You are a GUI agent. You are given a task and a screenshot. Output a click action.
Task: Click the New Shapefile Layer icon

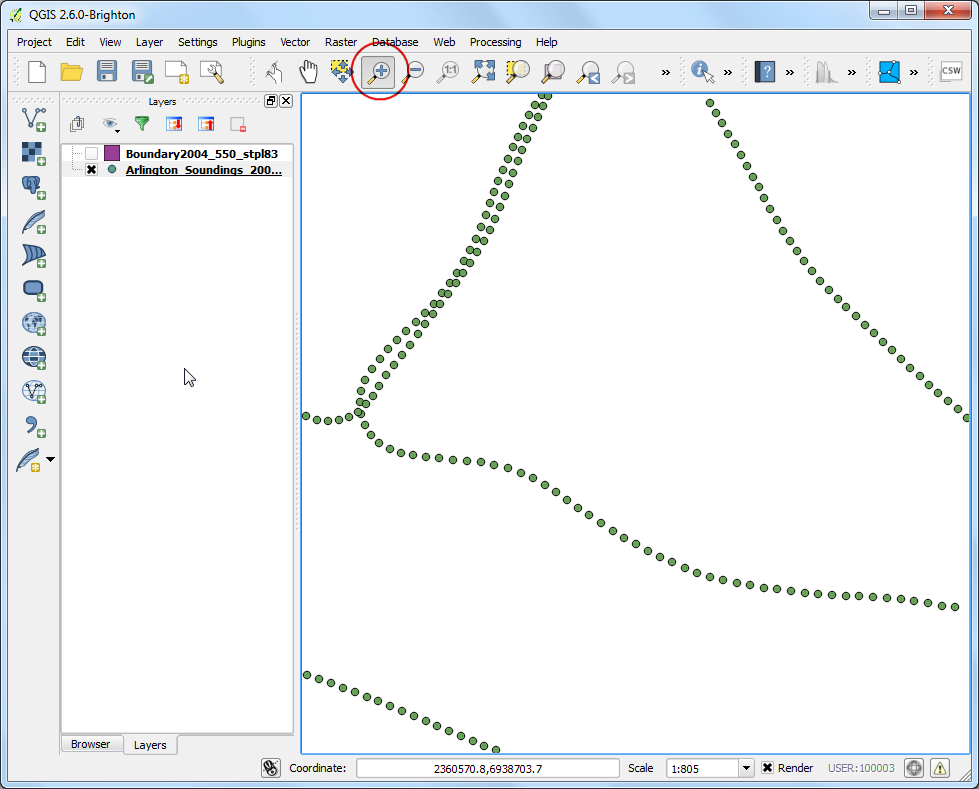click(x=29, y=460)
